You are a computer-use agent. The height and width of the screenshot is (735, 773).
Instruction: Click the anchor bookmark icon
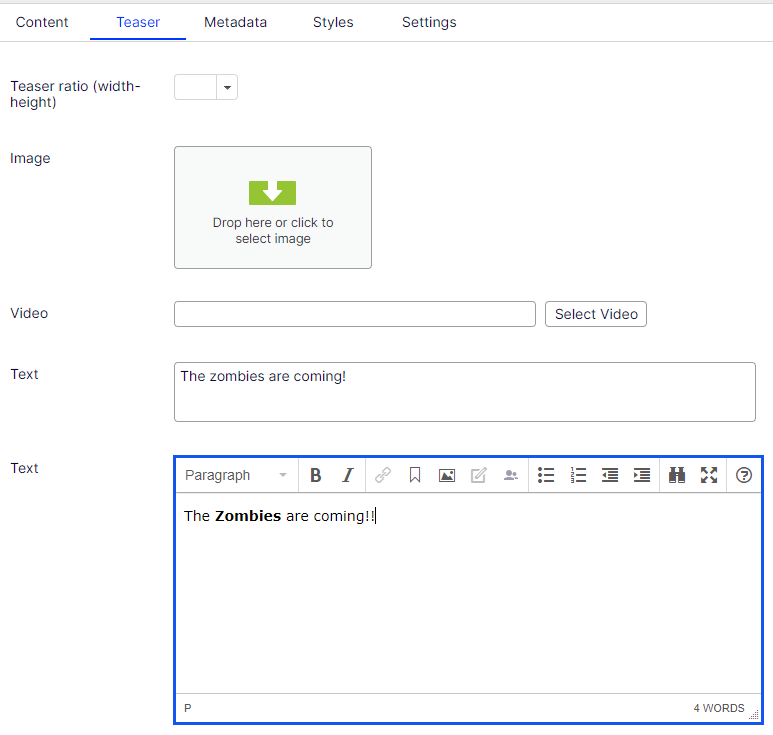[415, 475]
